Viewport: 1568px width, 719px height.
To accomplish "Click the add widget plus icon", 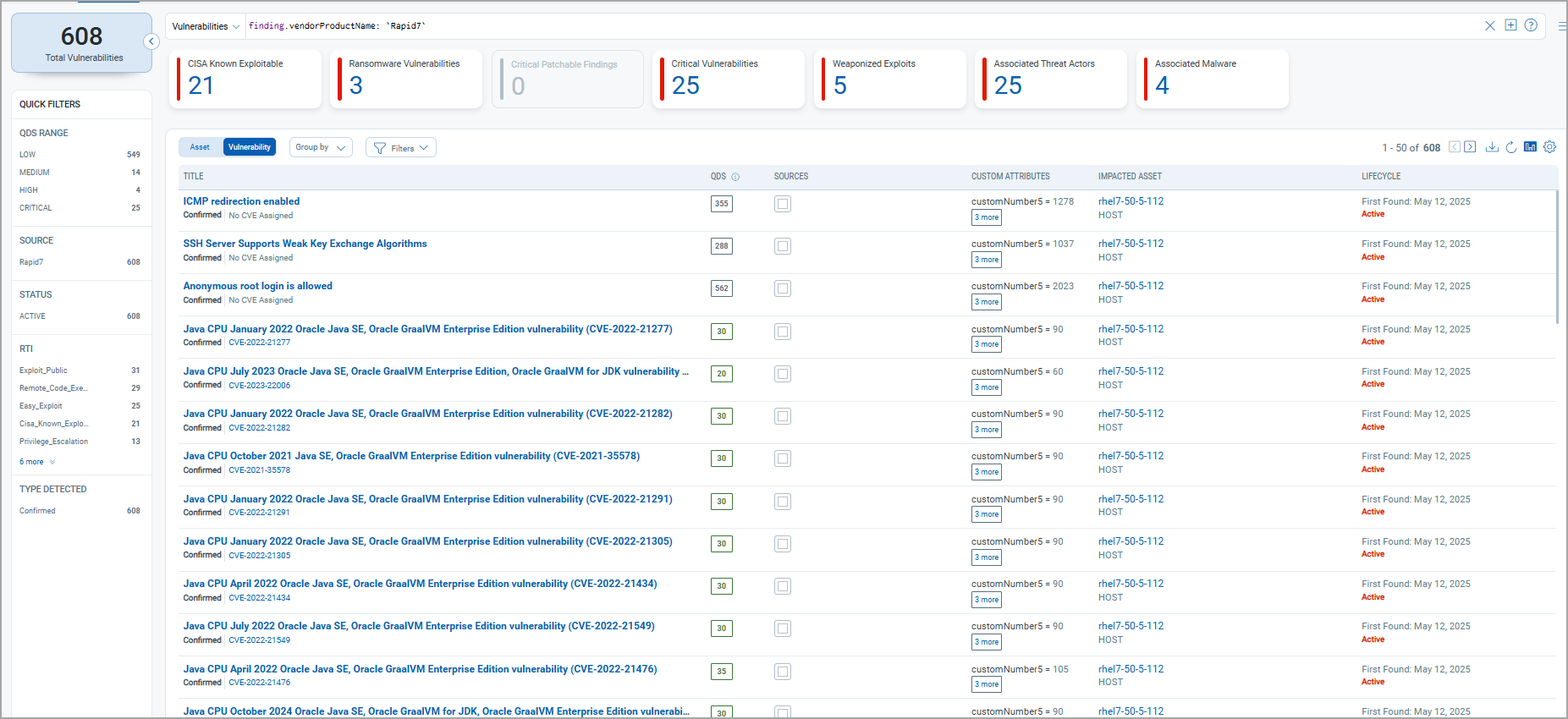I will point(1510,25).
